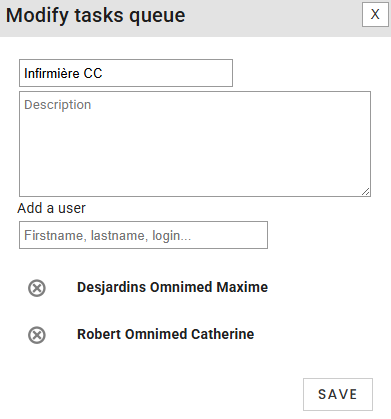Click into the Description text area
Image resolution: width=391 pixels, height=419 pixels.
coord(195,144)
